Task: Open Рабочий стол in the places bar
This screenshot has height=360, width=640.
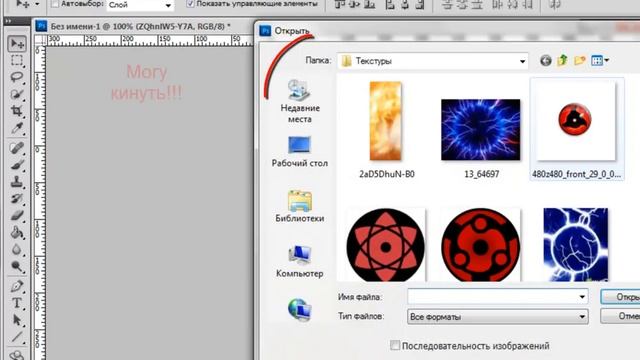Action: pos(300,151)
